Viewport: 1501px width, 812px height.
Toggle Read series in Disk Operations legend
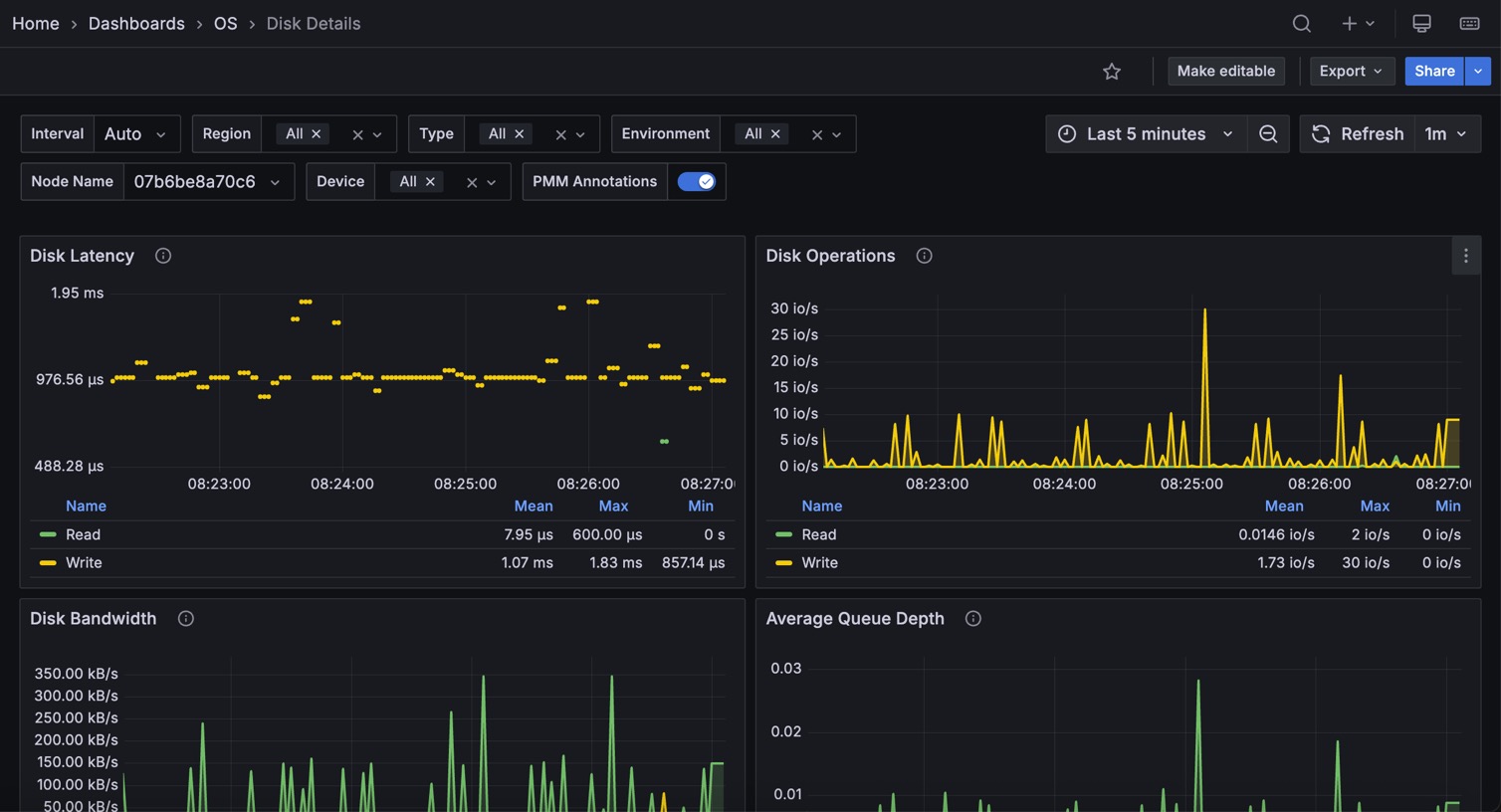818,535
